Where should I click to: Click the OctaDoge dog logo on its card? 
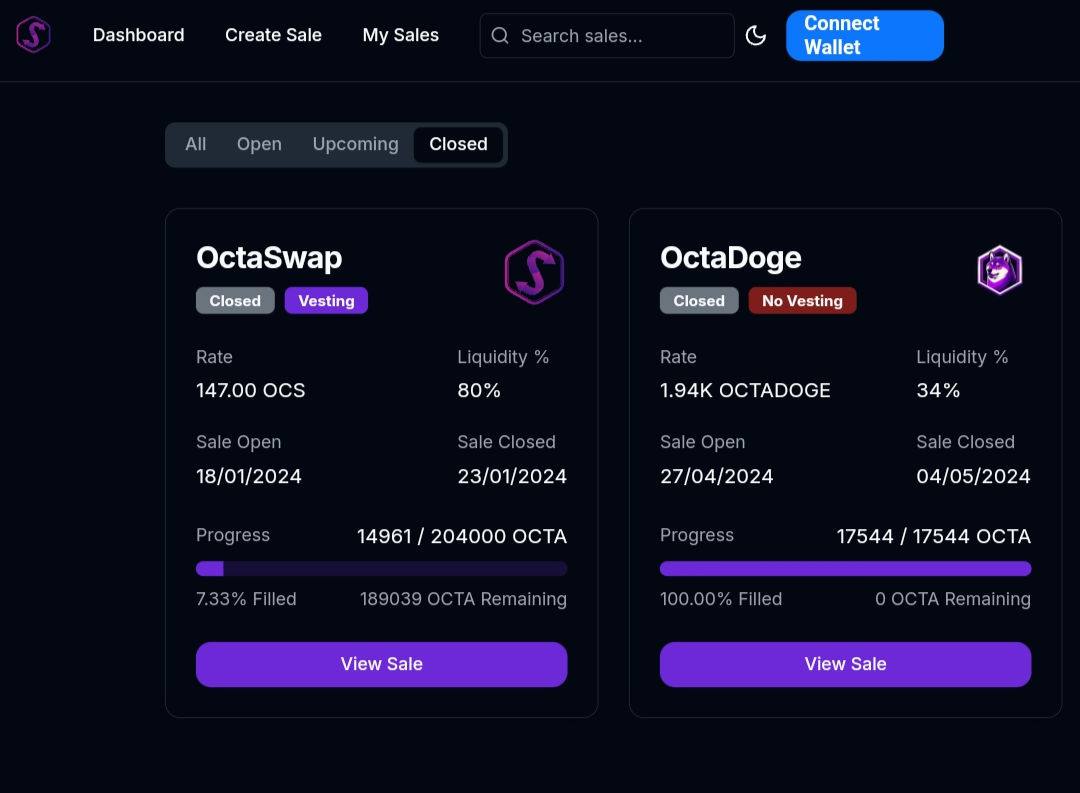coord(999,270)
